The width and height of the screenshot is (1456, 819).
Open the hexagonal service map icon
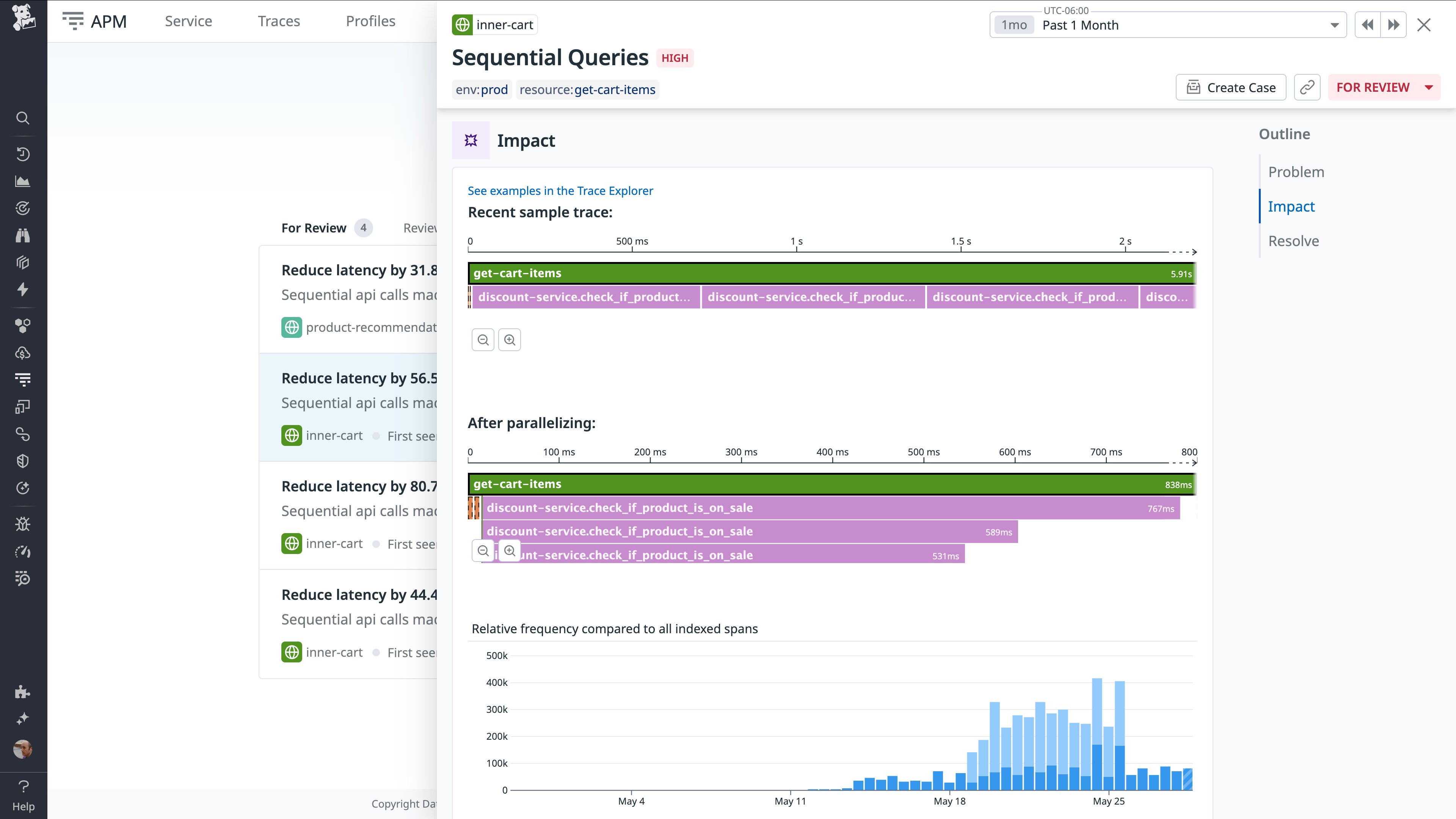click(23, 325)
